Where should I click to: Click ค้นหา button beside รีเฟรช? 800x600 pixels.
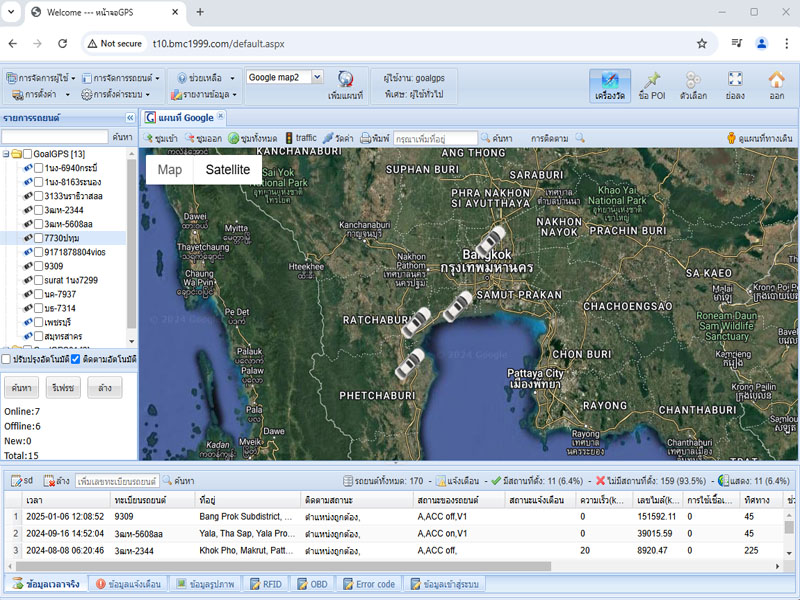[x=21, y=388]
